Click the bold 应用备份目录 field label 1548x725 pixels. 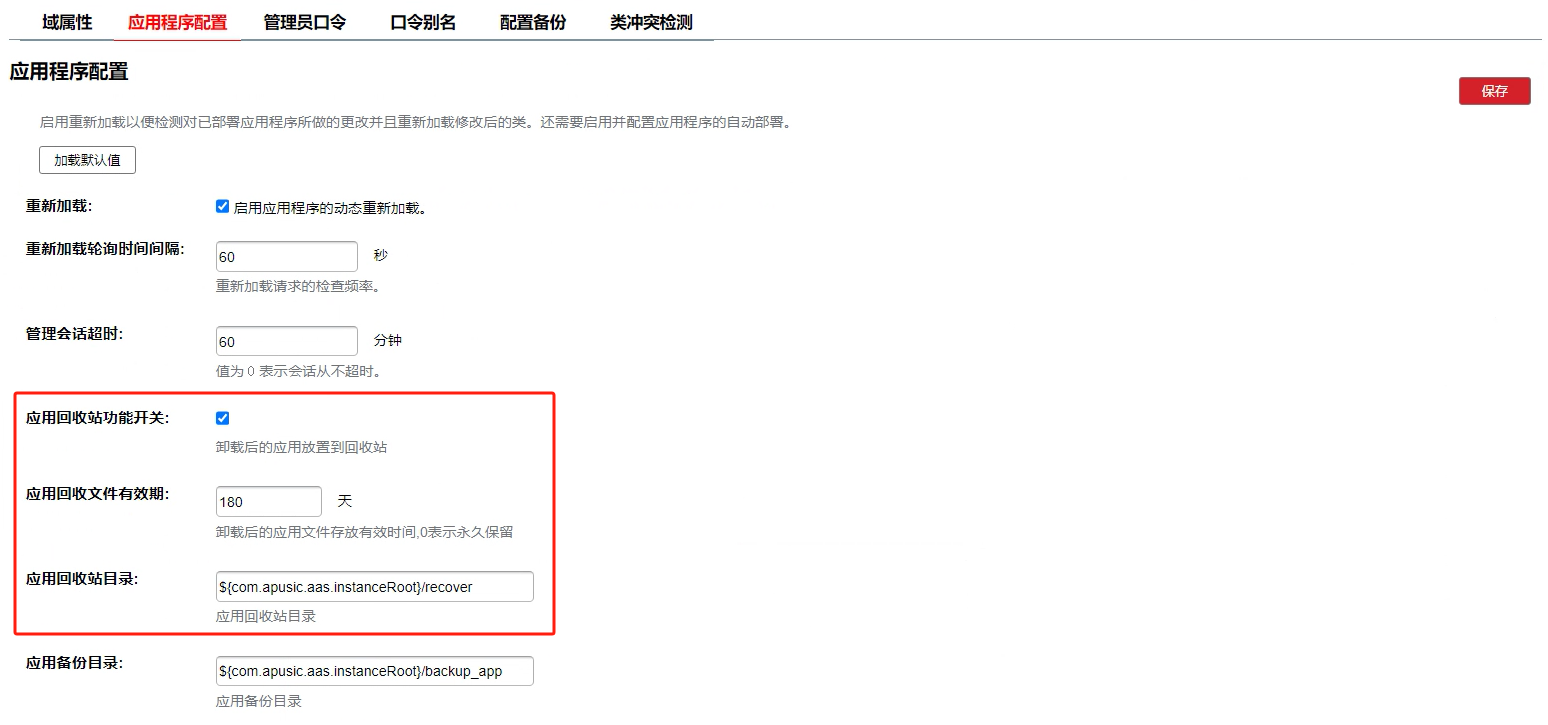(74, 663)
